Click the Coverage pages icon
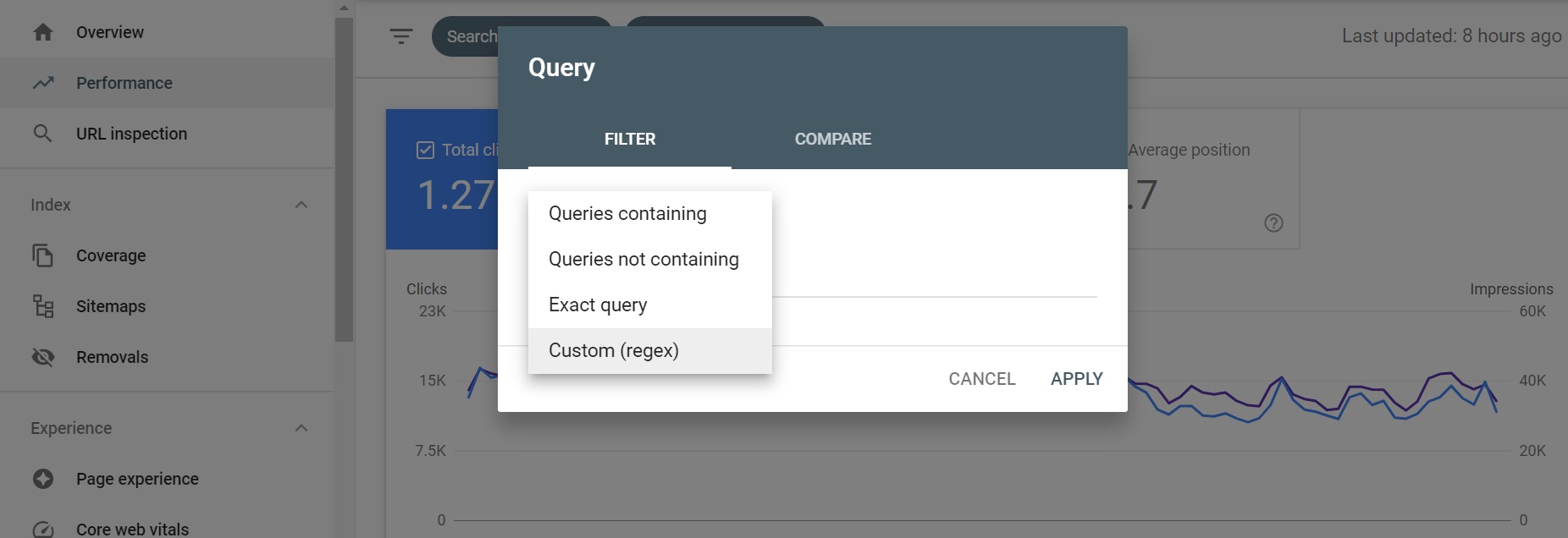This screenshot has height=538, width=1568. pos(43,255)
